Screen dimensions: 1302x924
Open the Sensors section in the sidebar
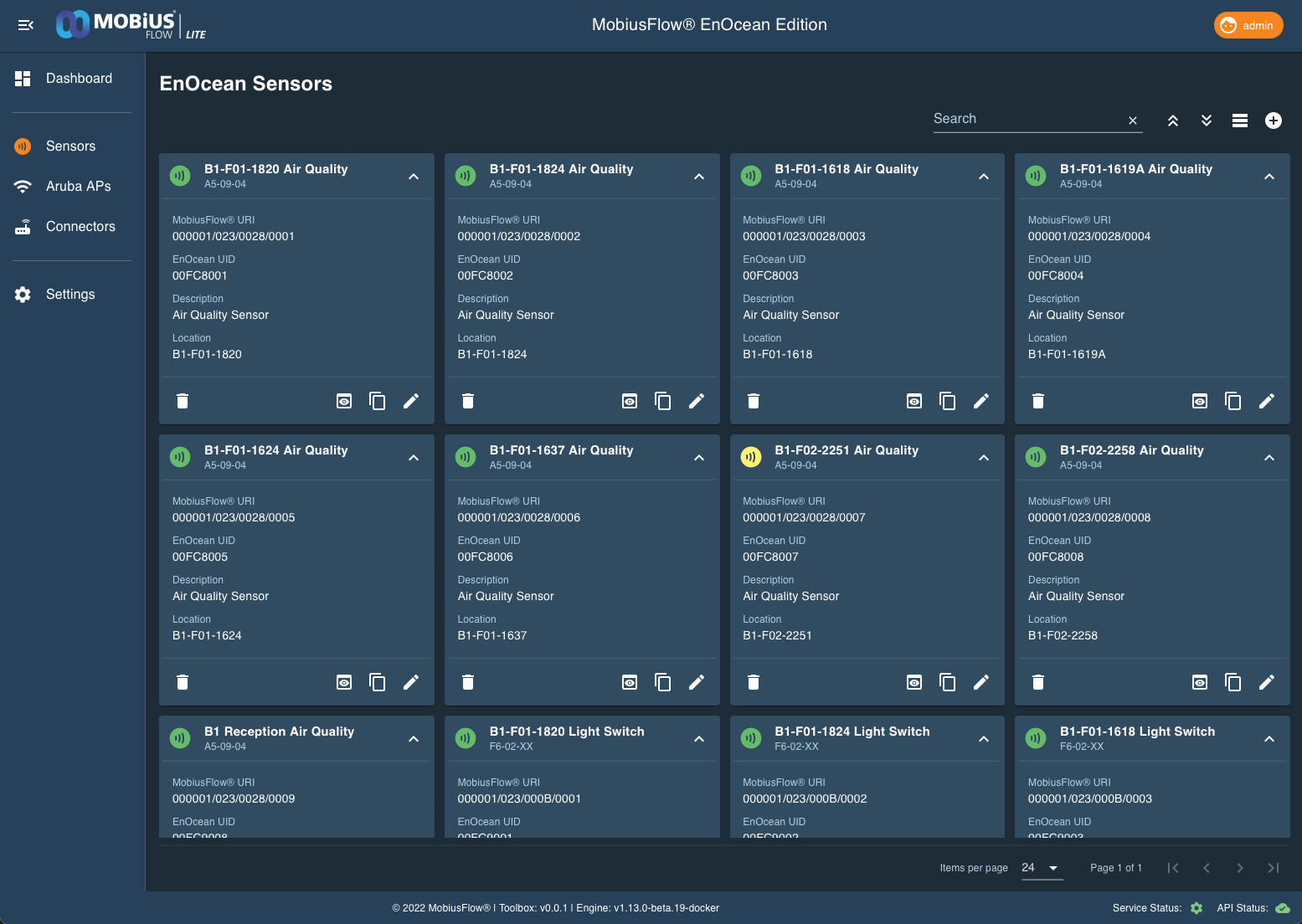coord(70,146)
